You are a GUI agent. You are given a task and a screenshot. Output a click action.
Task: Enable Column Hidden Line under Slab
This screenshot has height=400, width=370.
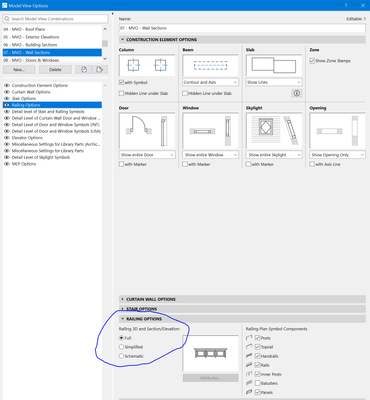[x=122, y=93]
